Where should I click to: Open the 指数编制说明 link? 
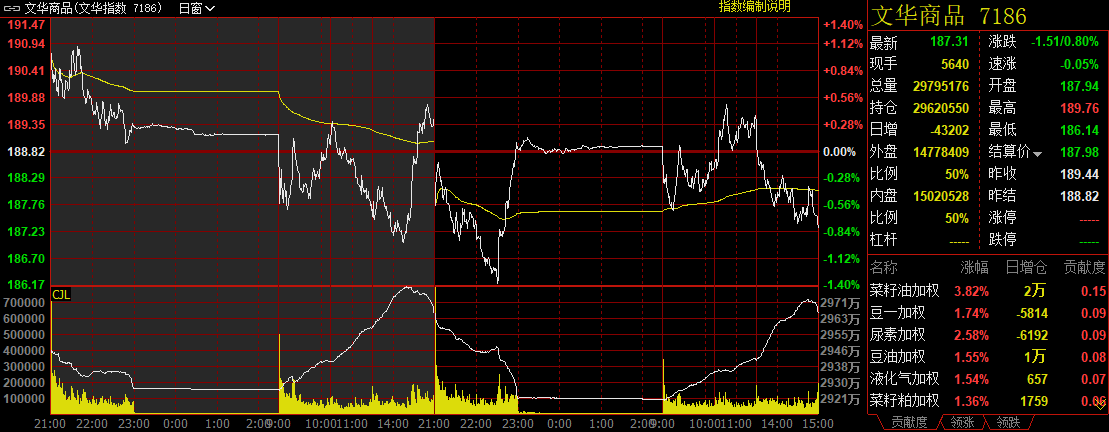point(755,6)
